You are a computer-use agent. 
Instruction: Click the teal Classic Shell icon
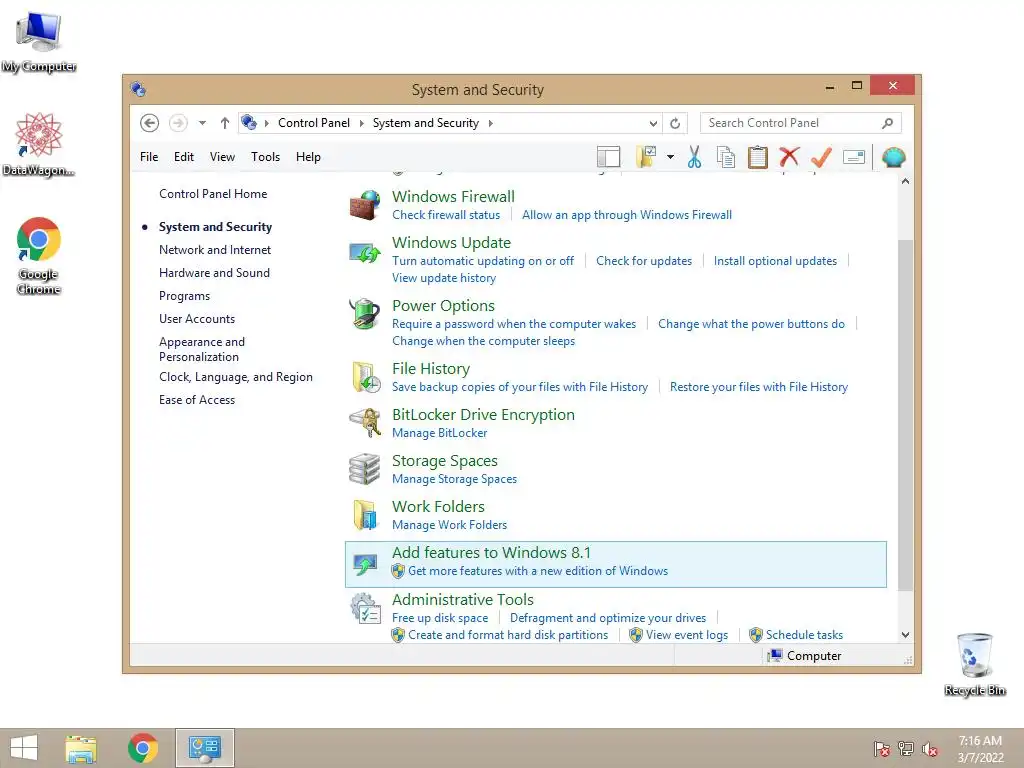893,157
